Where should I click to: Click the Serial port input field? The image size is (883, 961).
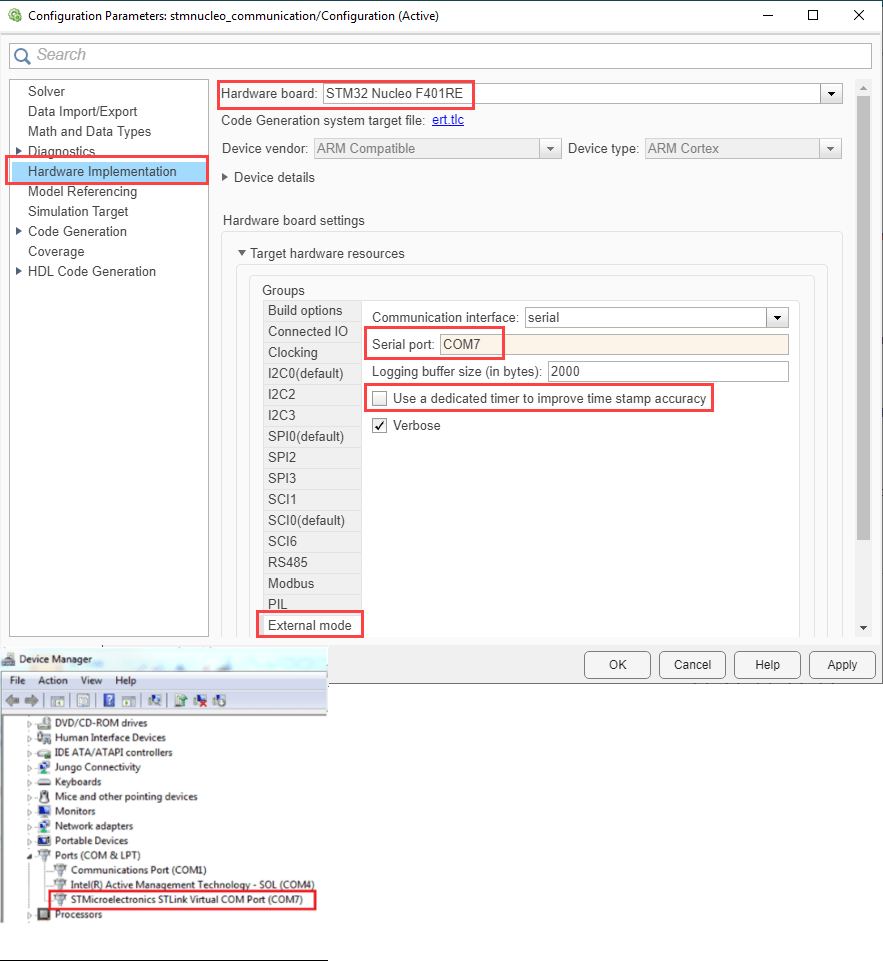pyautogui.click(x=612, y=345)
